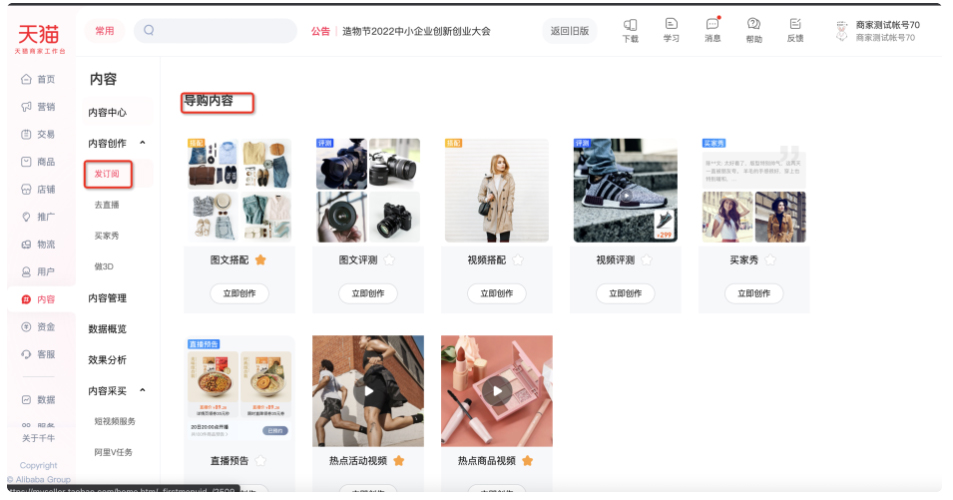Viewport: 953px width, 500px height.
Task: Open the 反馈 feedback icon
Action: 795,30
